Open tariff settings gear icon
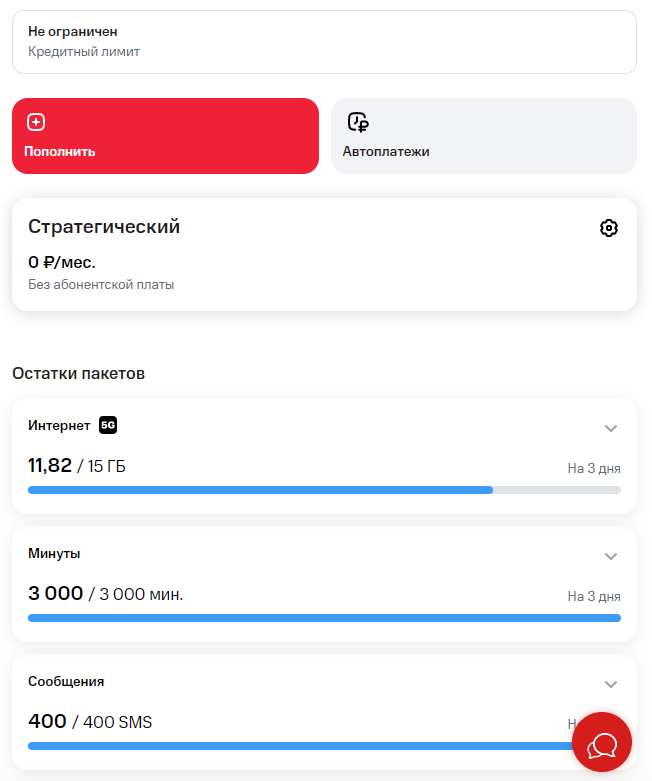Viewport: 652px width, 781px height. pyautogui.click(x=609, y=228)
